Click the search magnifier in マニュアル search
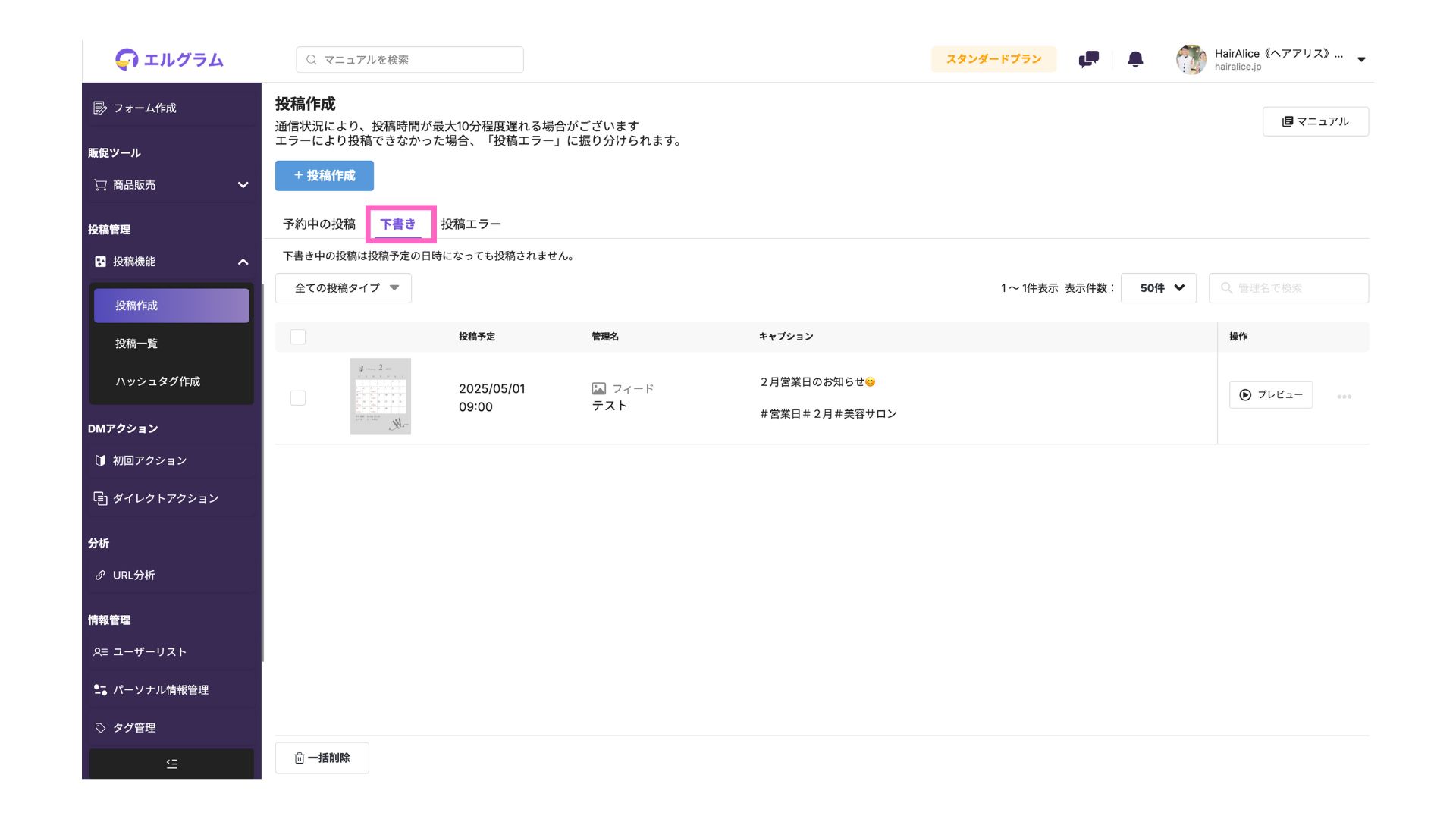Image resolution: width=1456 pixels, height=819 pixels. pos(311,59)
